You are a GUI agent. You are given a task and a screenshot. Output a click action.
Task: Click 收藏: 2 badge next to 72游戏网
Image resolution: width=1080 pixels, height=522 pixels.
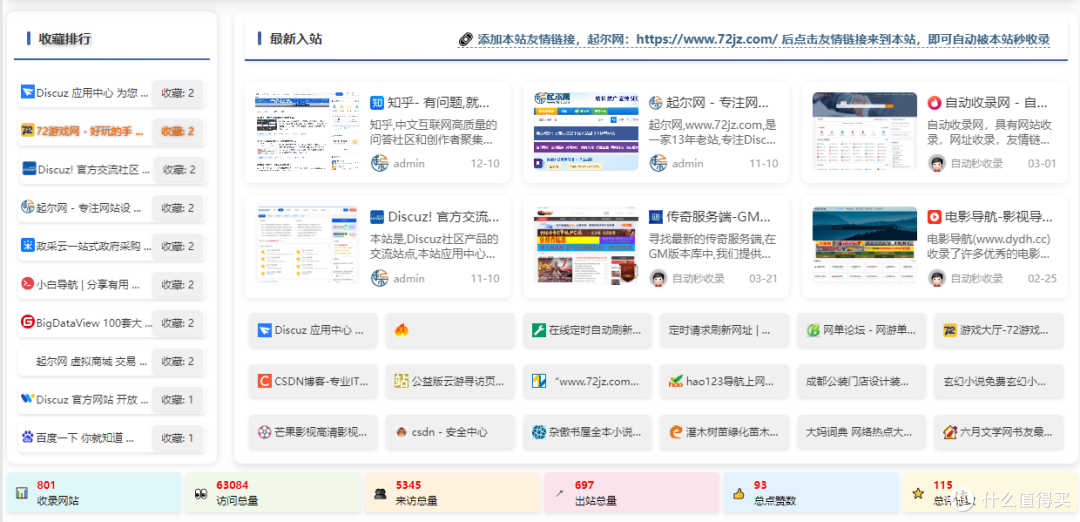point(178,131)
